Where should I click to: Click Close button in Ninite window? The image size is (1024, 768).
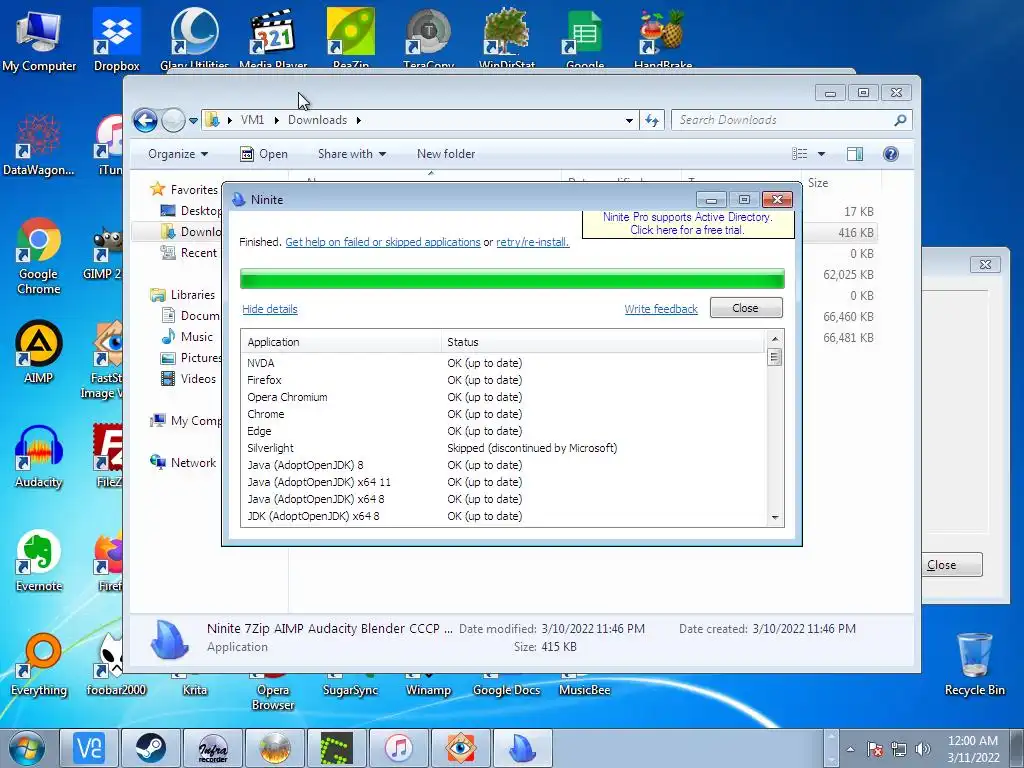746,308
